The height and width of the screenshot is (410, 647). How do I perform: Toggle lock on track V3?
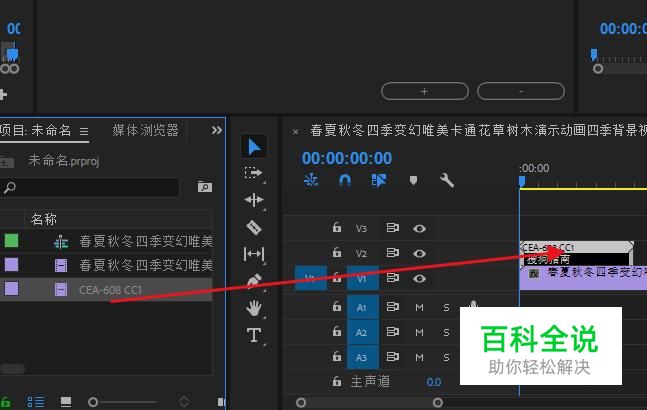pos(337,227)
